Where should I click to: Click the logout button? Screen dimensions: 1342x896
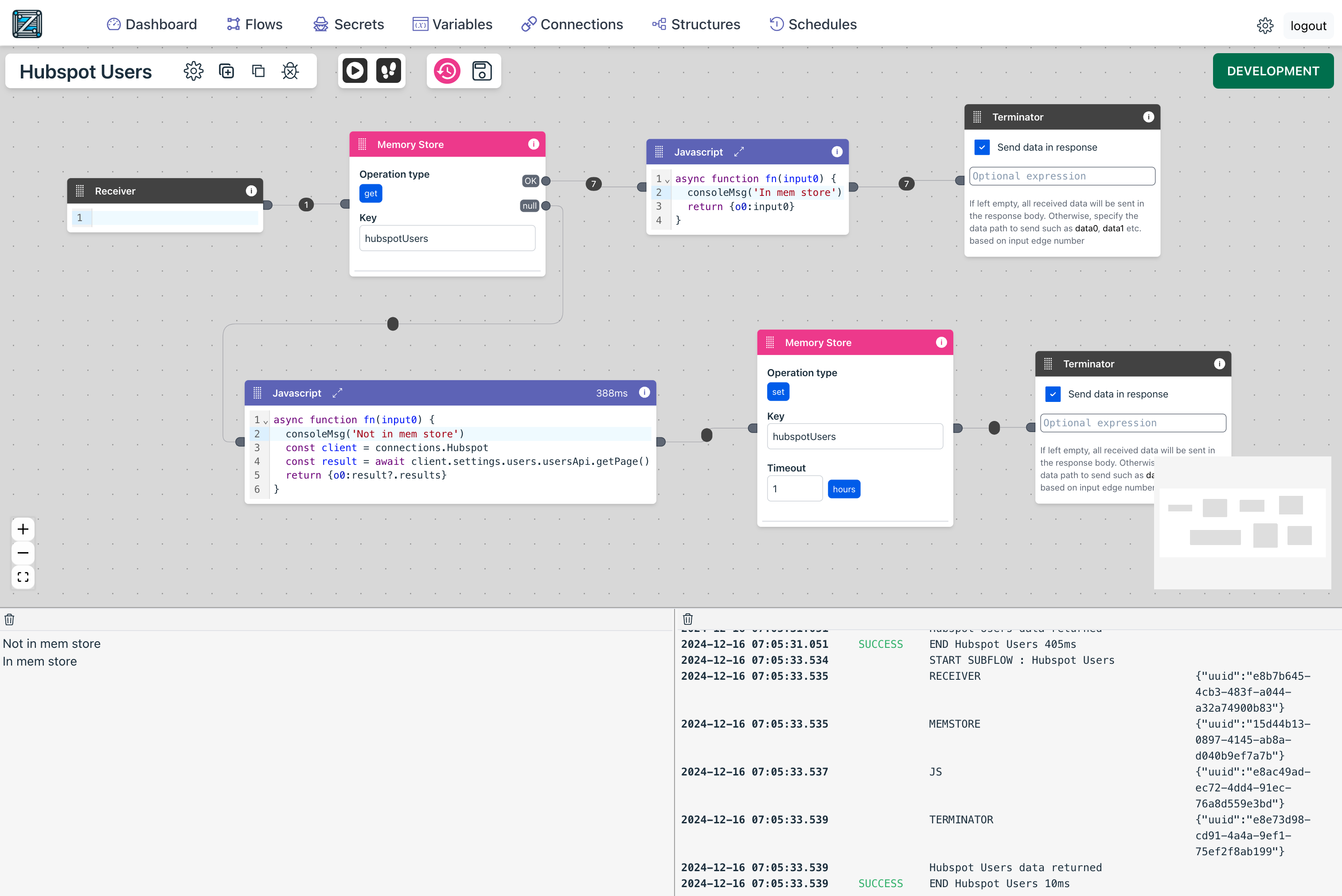click(1308, 26)
